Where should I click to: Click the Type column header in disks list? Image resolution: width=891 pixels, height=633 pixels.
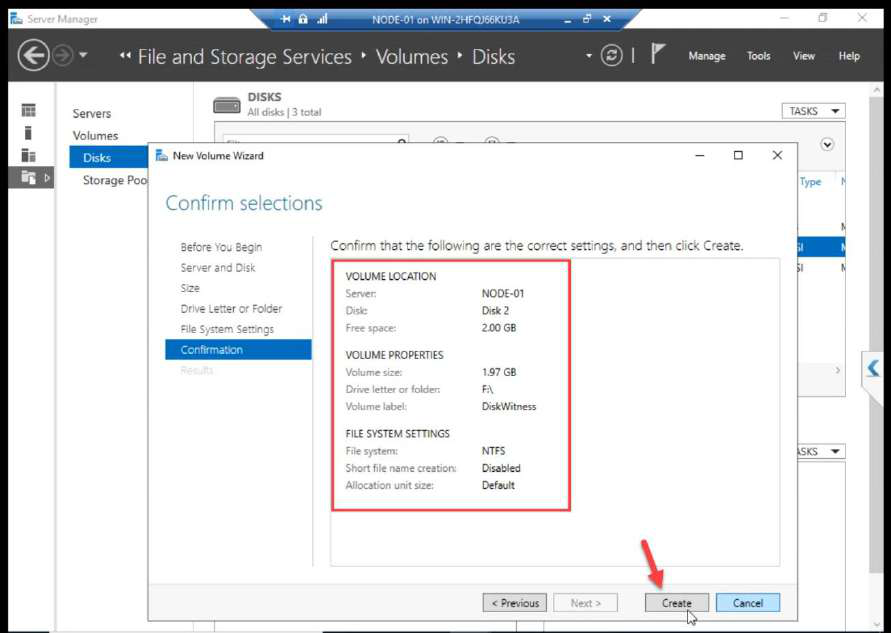tap(810, 181)
